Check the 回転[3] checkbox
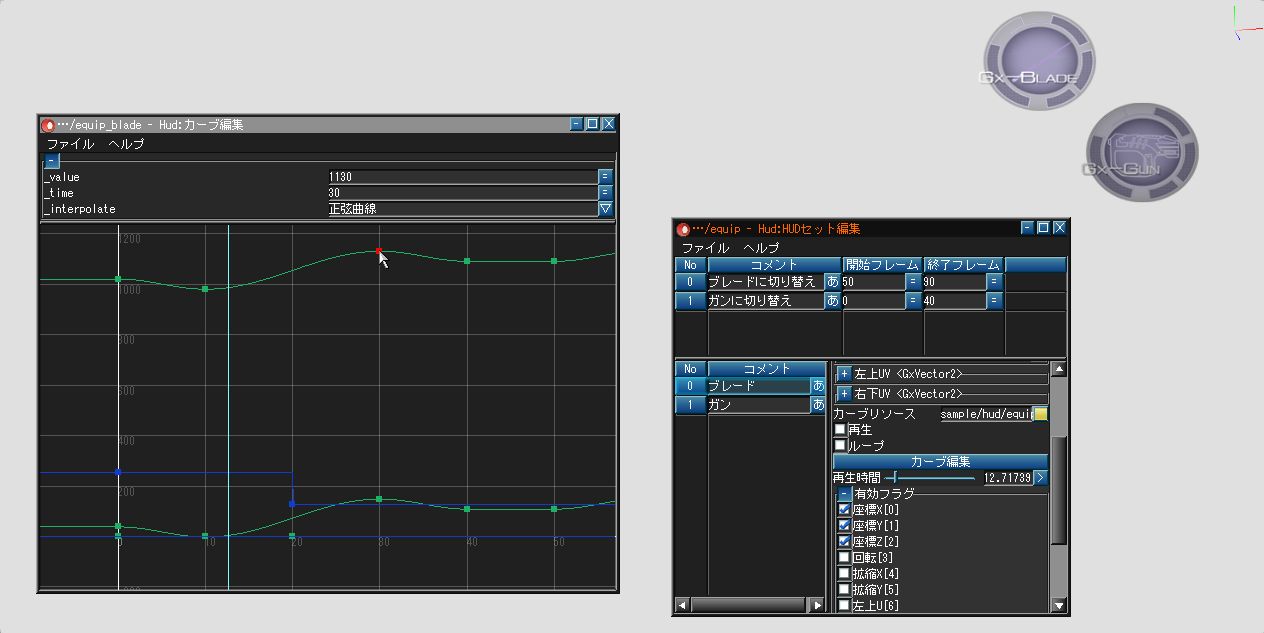Viewport: 1264px width, 633px height. click(844, 557)
